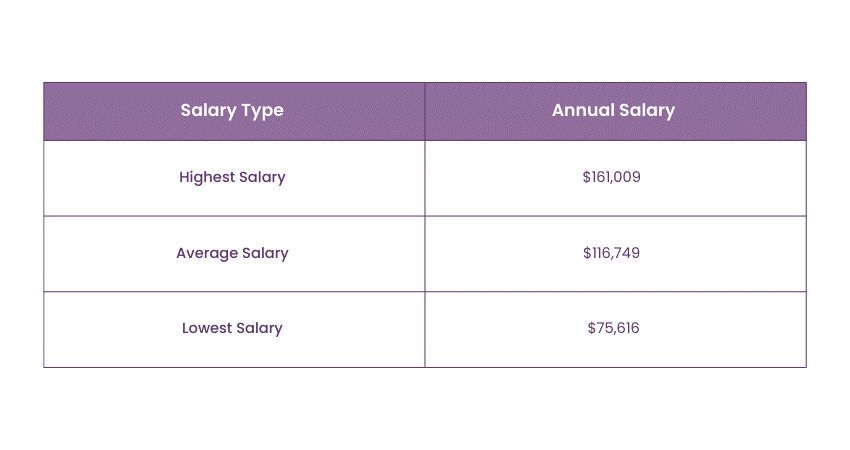Select the Lowest Salary cell
This screenshot has height=450, width=850.
point(232,328)
